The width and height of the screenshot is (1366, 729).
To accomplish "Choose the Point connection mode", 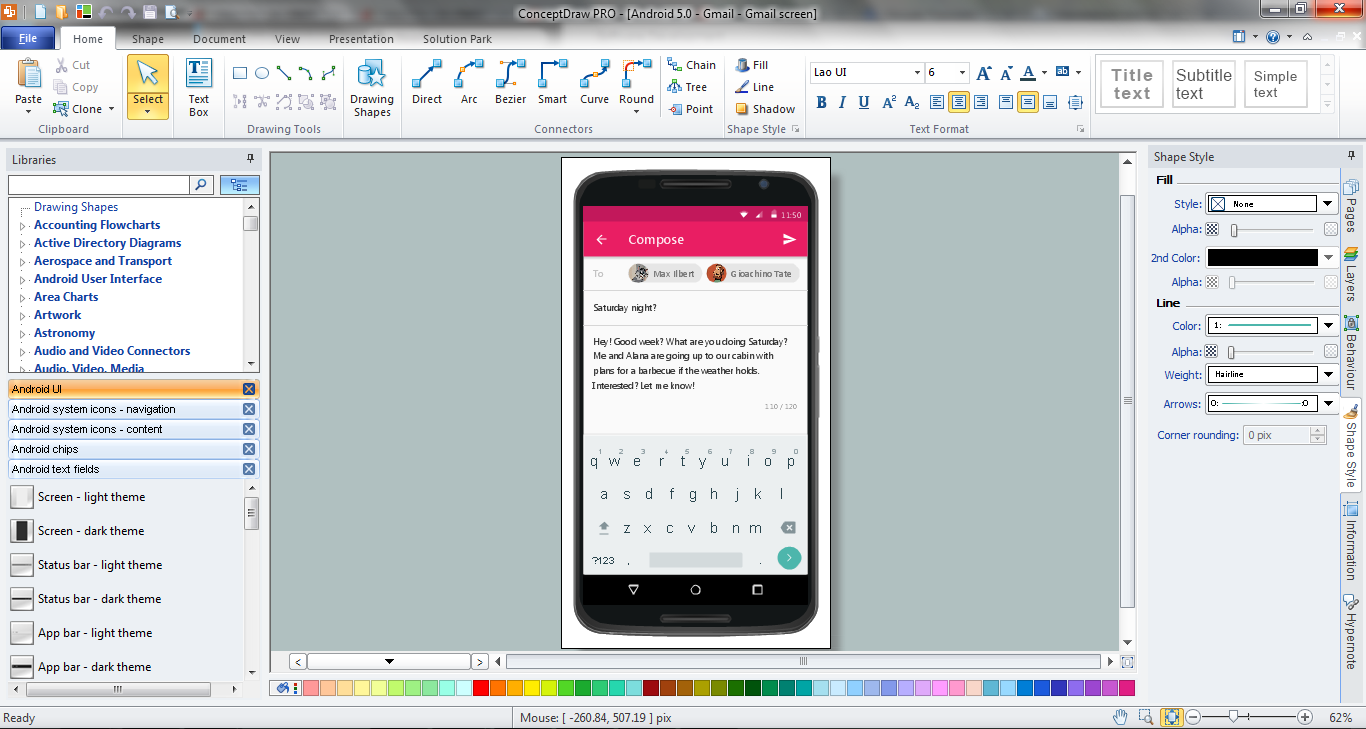I will [x=690, y=109].
